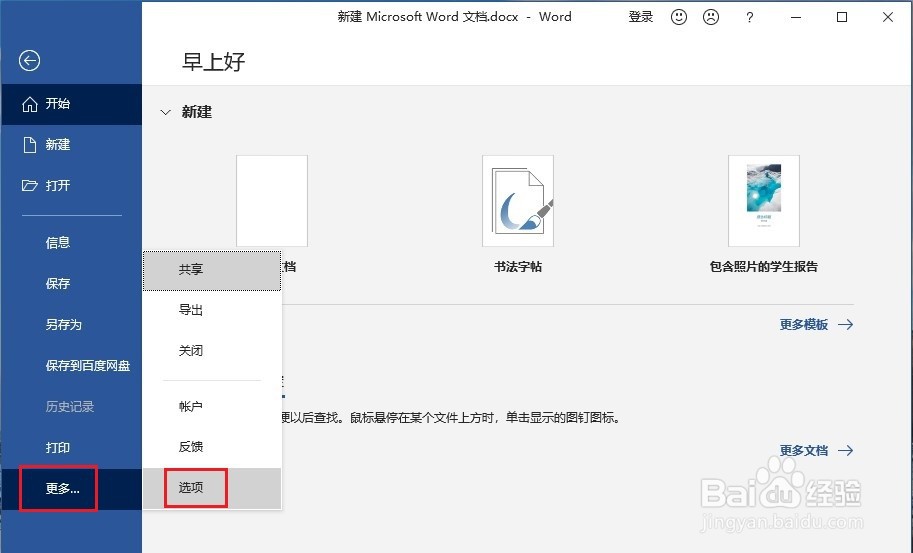
Task: Click the smiley face feedback icon
Action: 679,17
